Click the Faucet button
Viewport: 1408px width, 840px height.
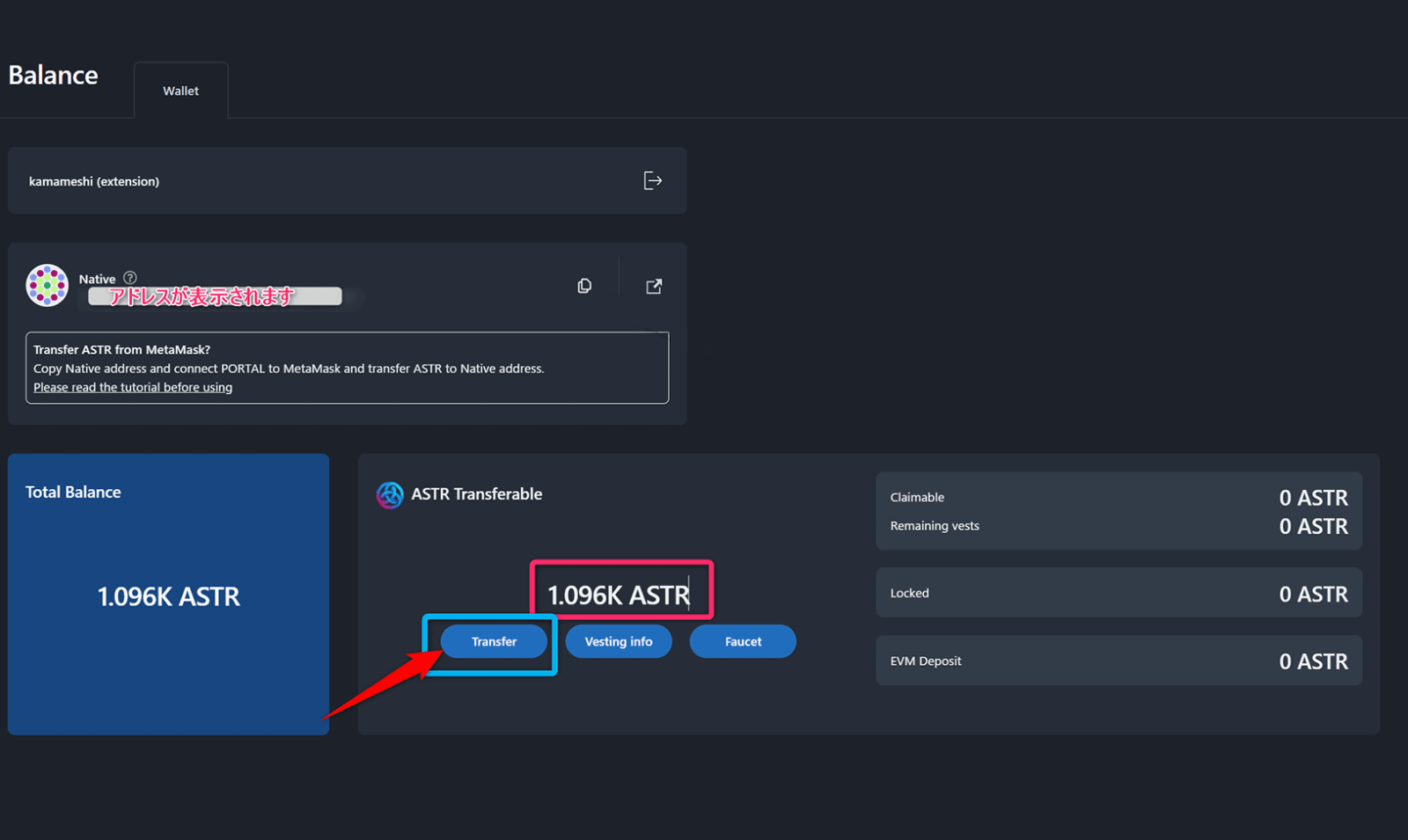tap(743, 641)
